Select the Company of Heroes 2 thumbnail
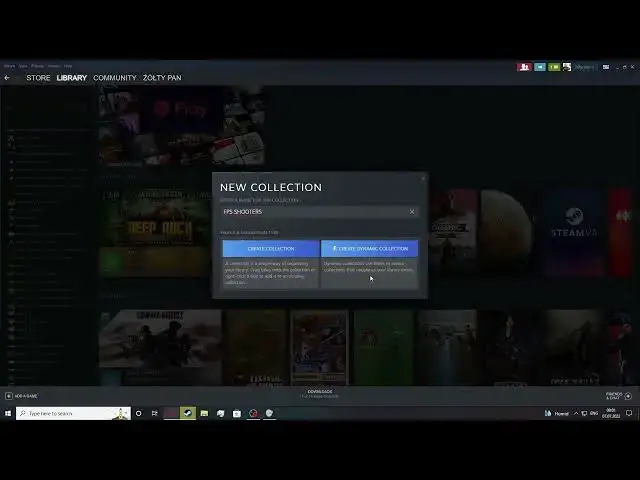This screenshot has height=480, width=640. pyautogui.click(x=160, y=347)
